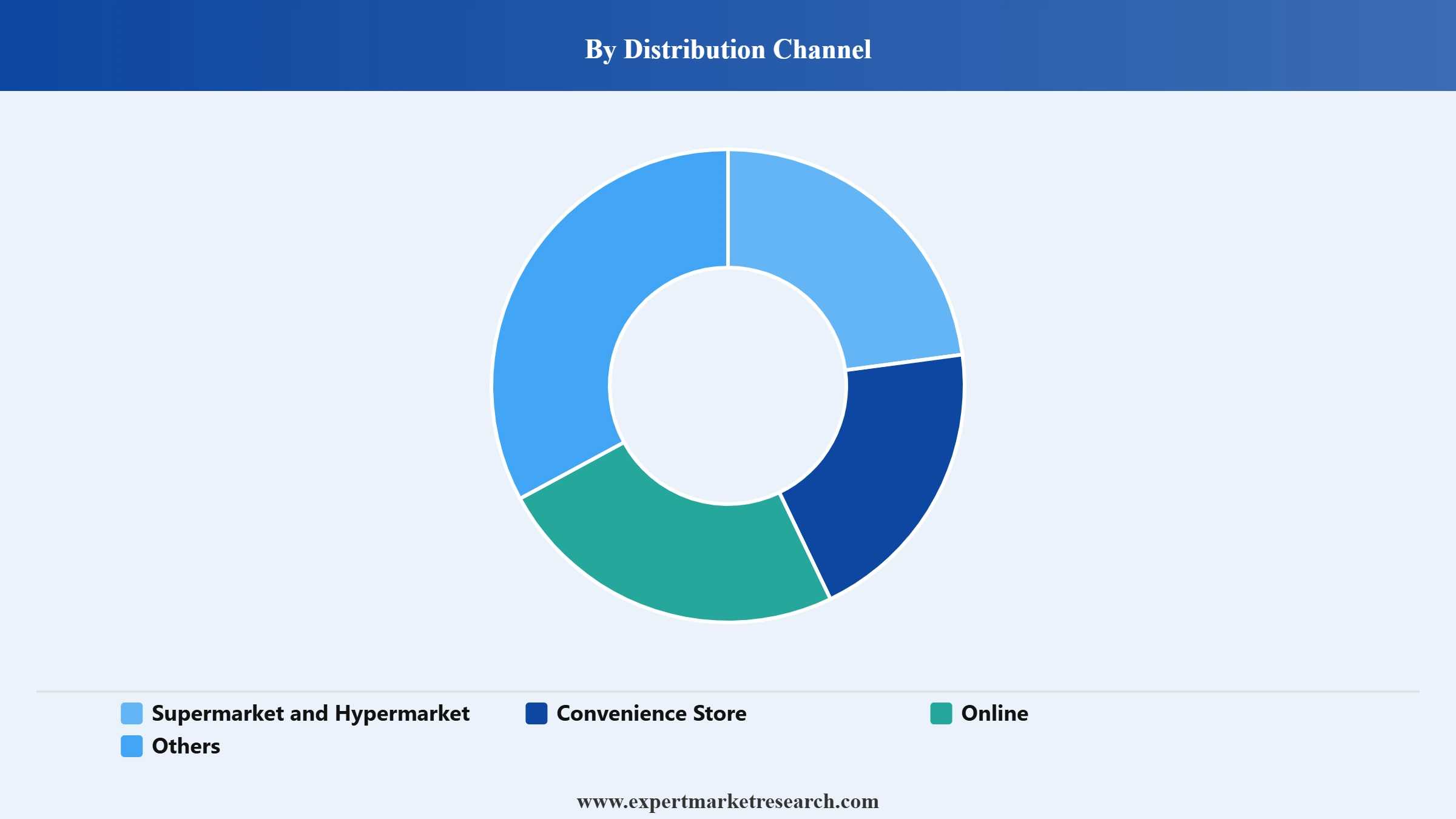Toggle the 'Others' legend label
Image resolution: width=1456 pixels, height=819 pixels.
click(186, 746)
